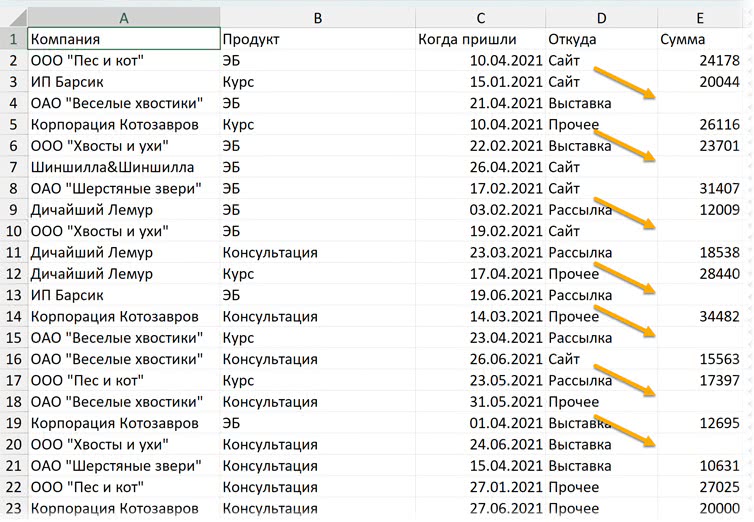This screenshot has width=754, height=522.
Task: Select column B header
Action: (x=318, y=18)
